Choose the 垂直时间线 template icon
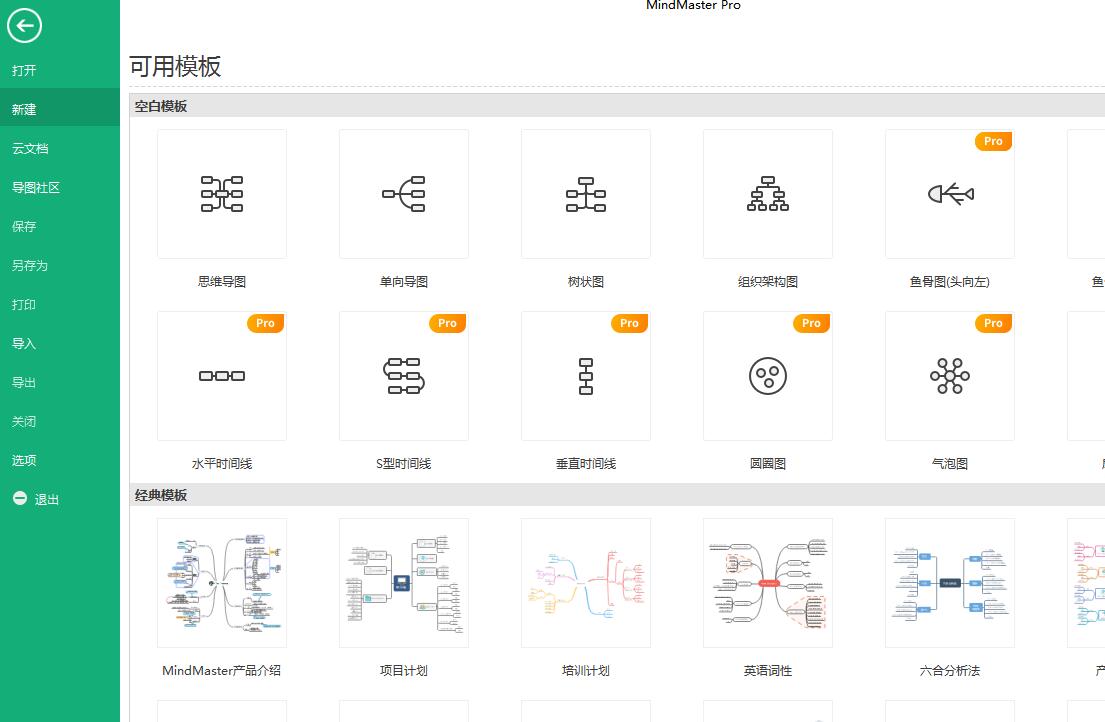Viewport: 1105px width, 722px height. click(586, 376)
